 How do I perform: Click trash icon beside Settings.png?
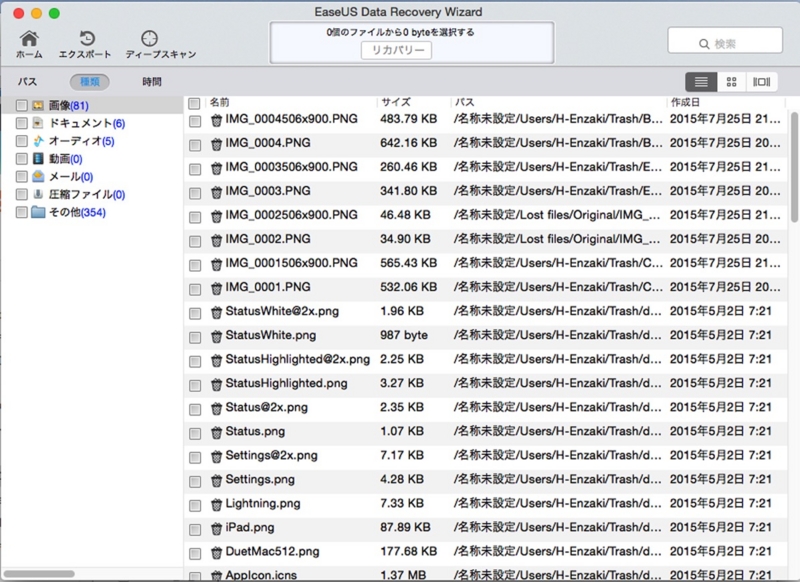[x=216, y=481]
